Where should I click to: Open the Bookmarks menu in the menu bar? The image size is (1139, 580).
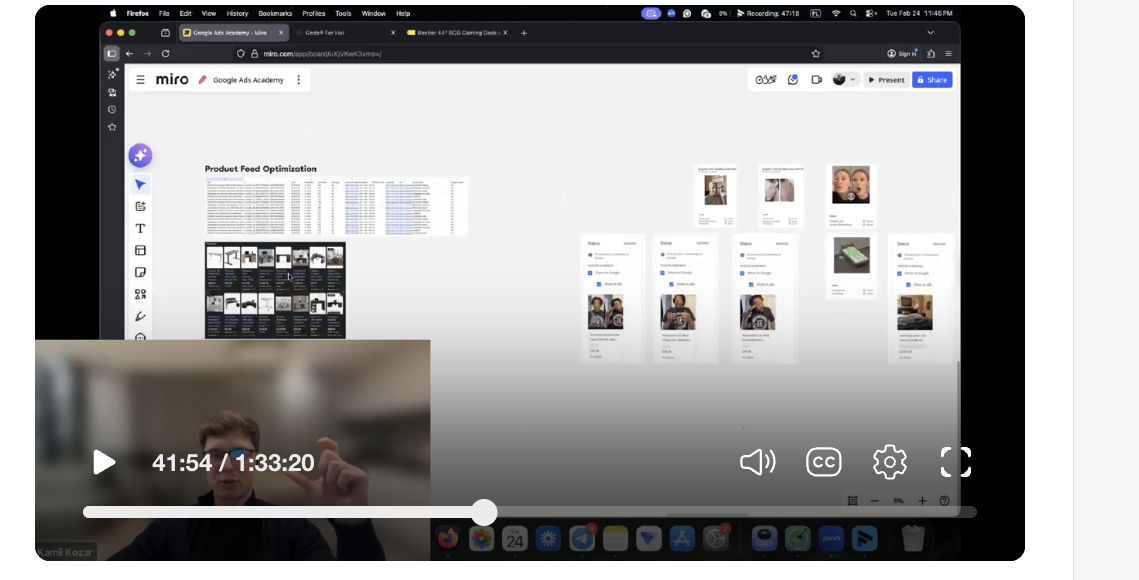click(275, 13)
